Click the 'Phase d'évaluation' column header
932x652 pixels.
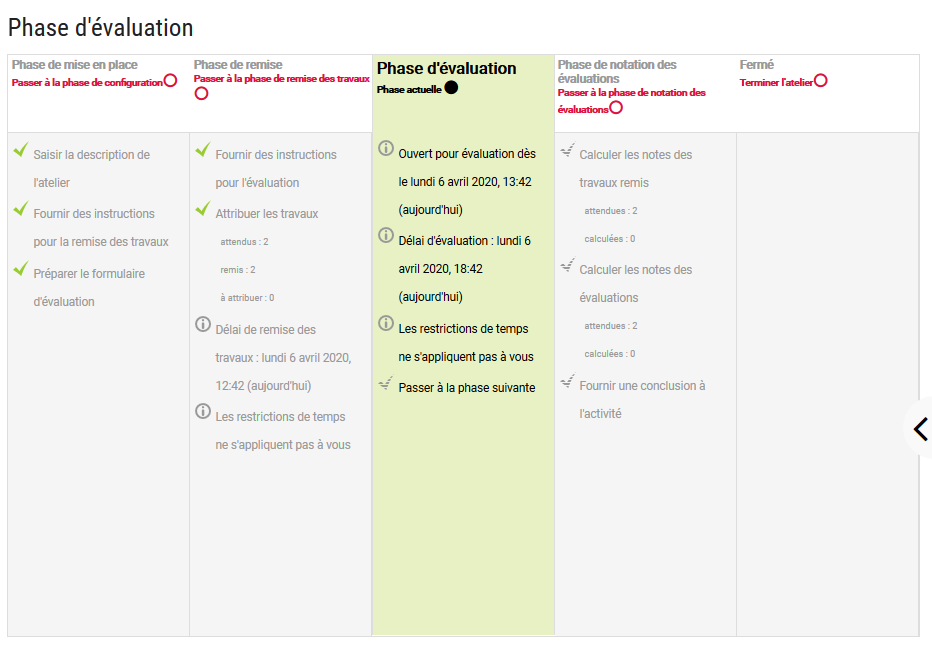pos(446,68)
